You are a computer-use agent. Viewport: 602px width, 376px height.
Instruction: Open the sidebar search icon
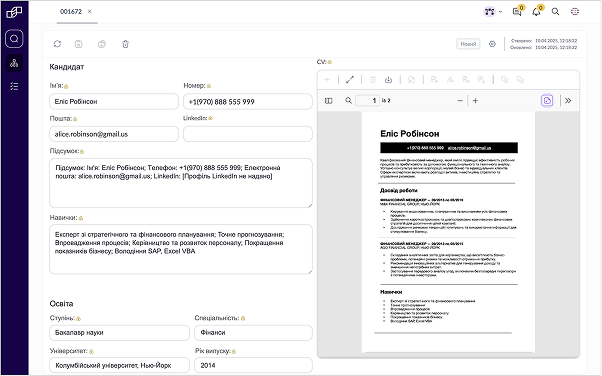(14, 39)
